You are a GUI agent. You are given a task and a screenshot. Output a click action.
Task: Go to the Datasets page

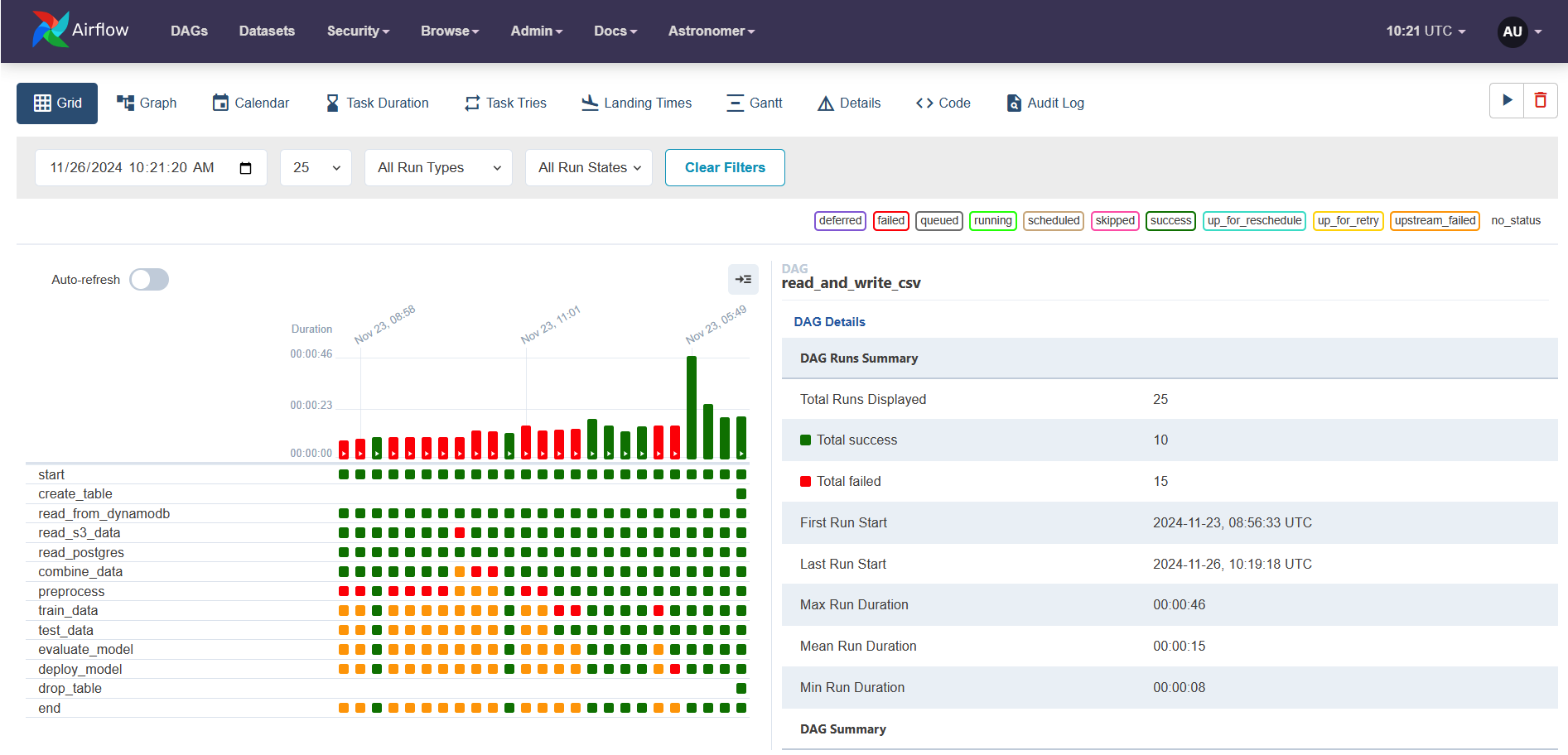tap(267, 31)
